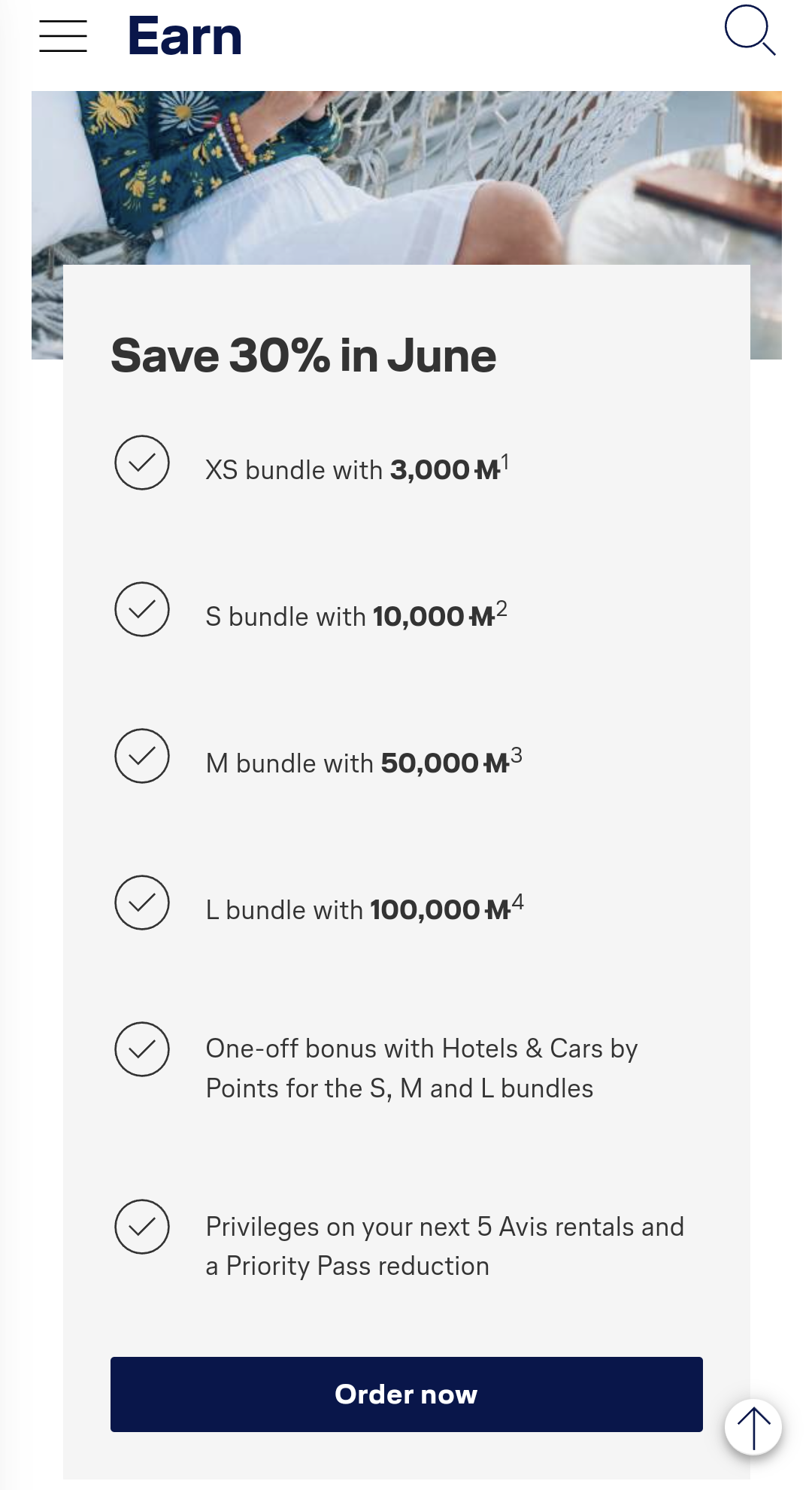Screen dimensions: 812x1490
Task: Click the M bundle checkmark icon
Action: tap(142, 756)
